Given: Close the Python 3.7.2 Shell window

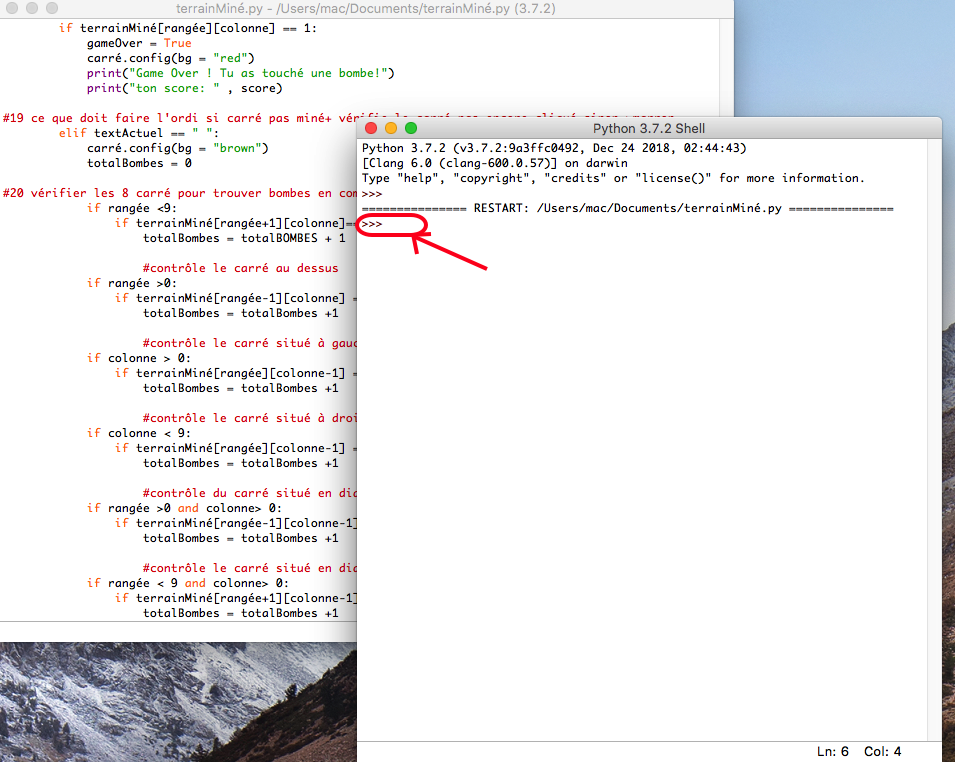Looking at the screenshot, I should pyautogui.click(x=371, y=129).
